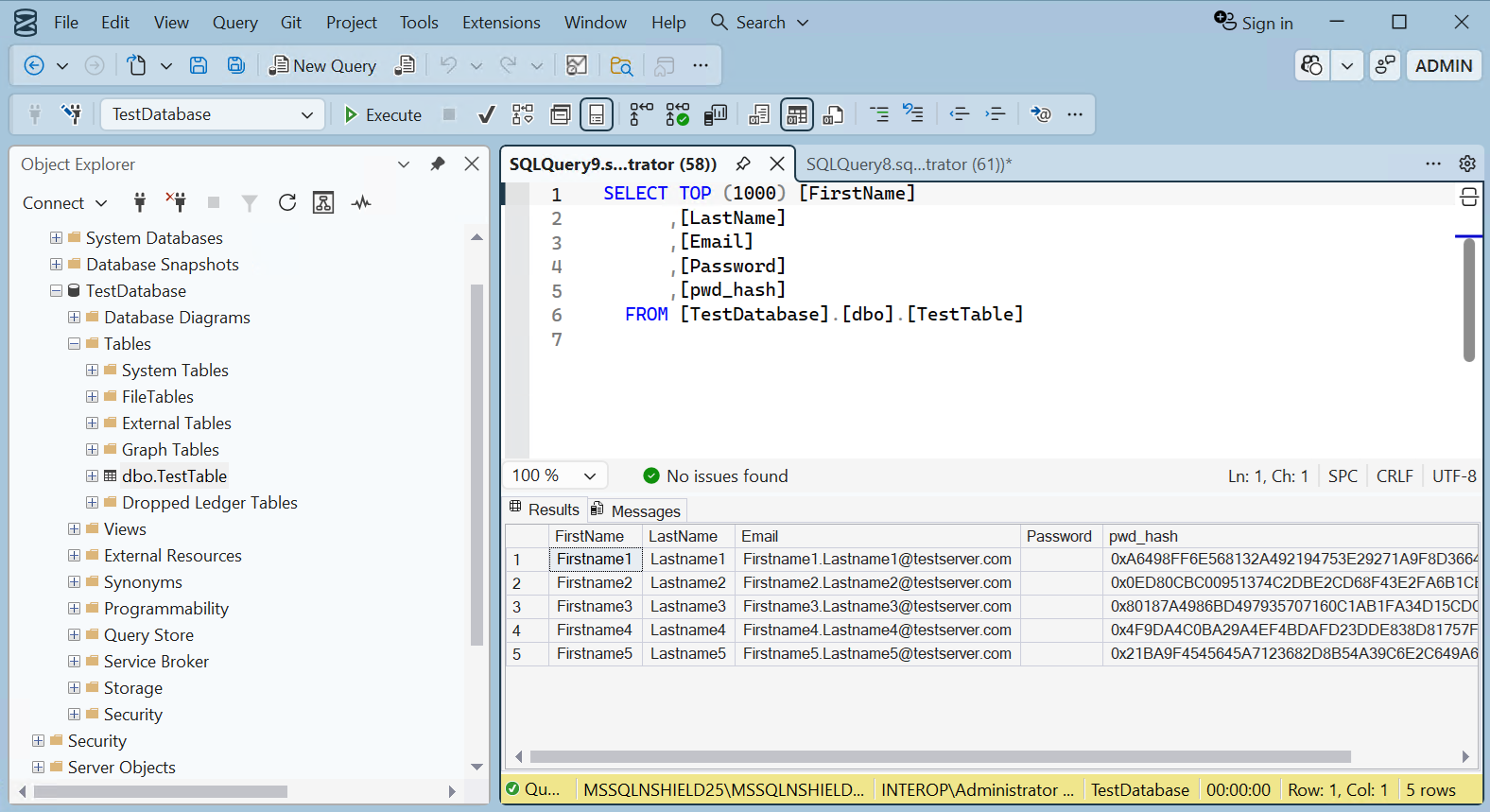1490x812 pixels.
Task: Expand the Programmability folder
Action: click(x=75, y=609)
